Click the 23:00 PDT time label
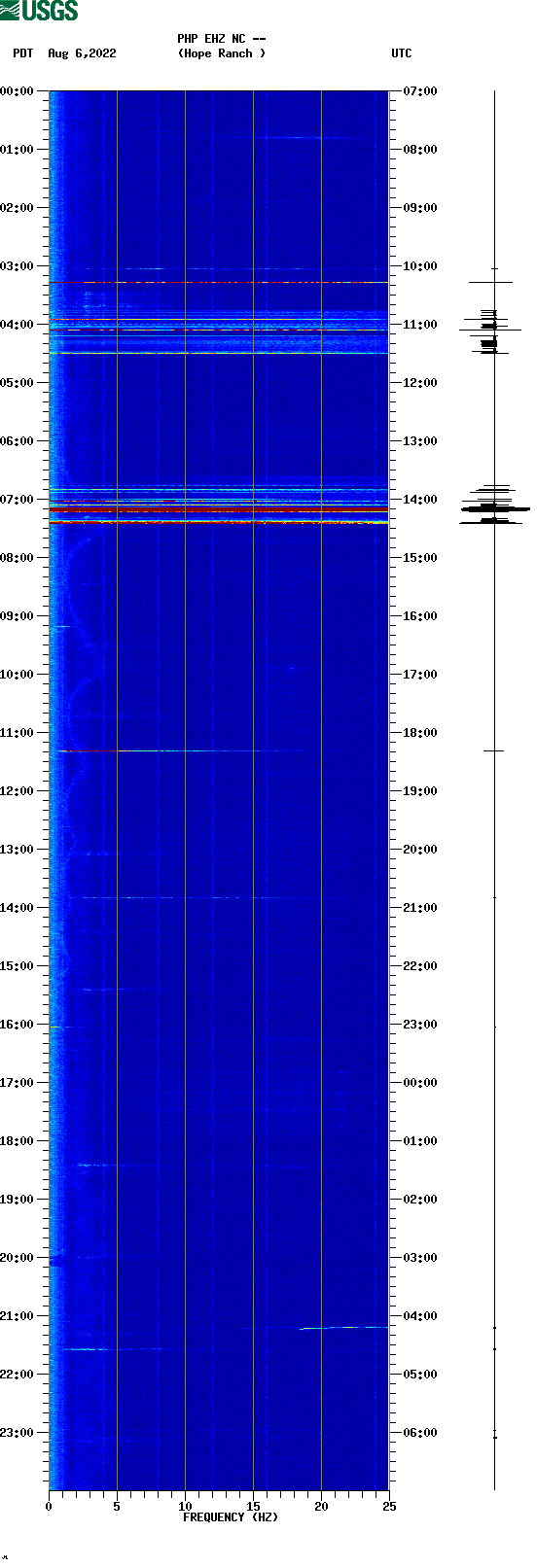This screenshot has width=537, height=1568. (17, 1432)
